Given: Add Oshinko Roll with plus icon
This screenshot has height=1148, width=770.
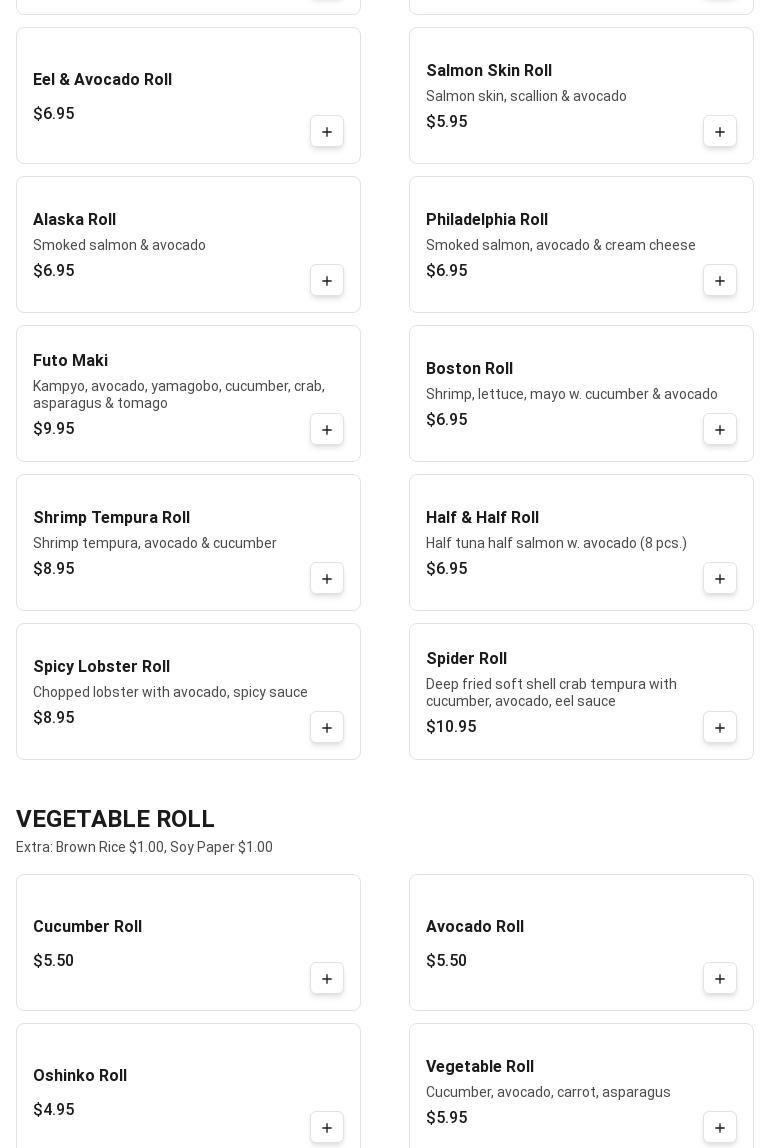Looking at the screenshot, I should coord(327,1128).
